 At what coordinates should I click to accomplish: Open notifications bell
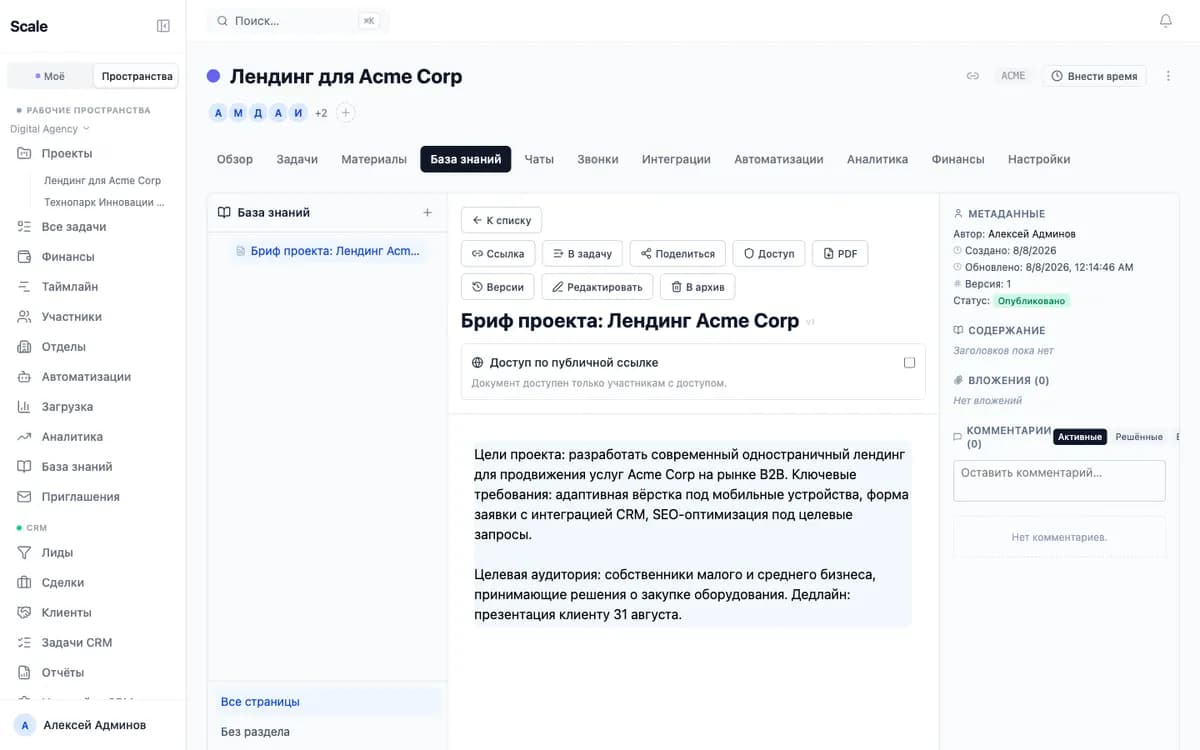pos(1165,21)
